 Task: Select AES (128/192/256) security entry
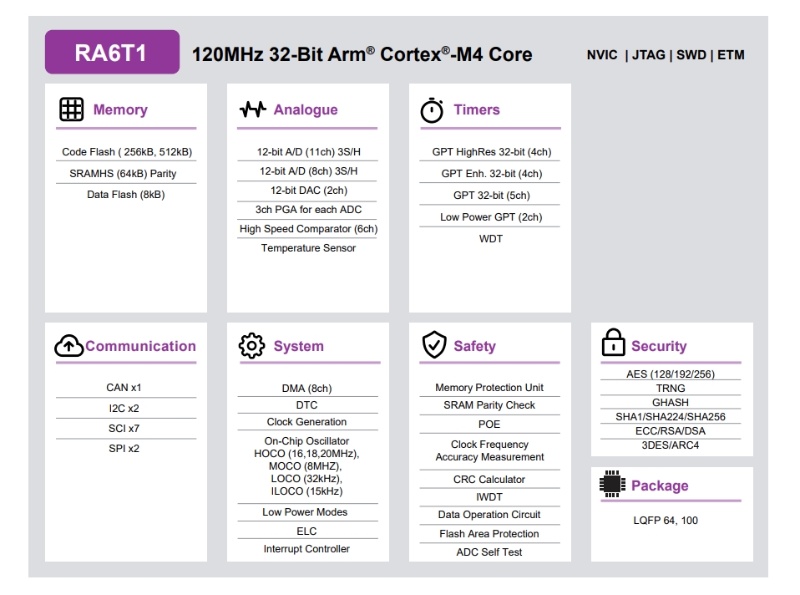(x=670, y=375)
